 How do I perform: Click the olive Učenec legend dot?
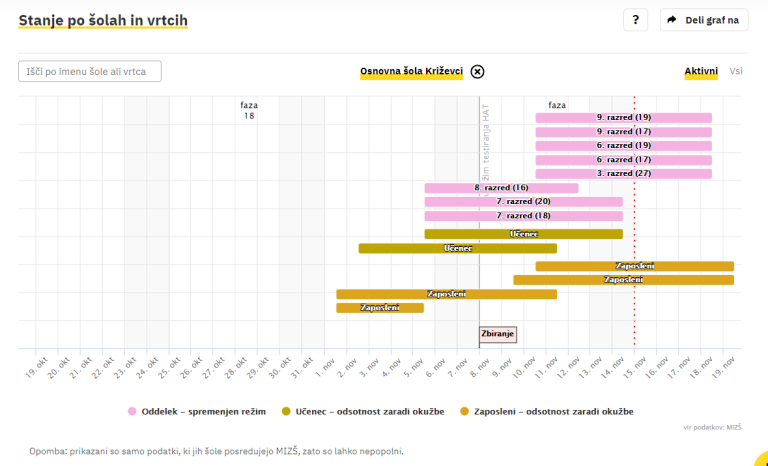click(x=286, y=411)
